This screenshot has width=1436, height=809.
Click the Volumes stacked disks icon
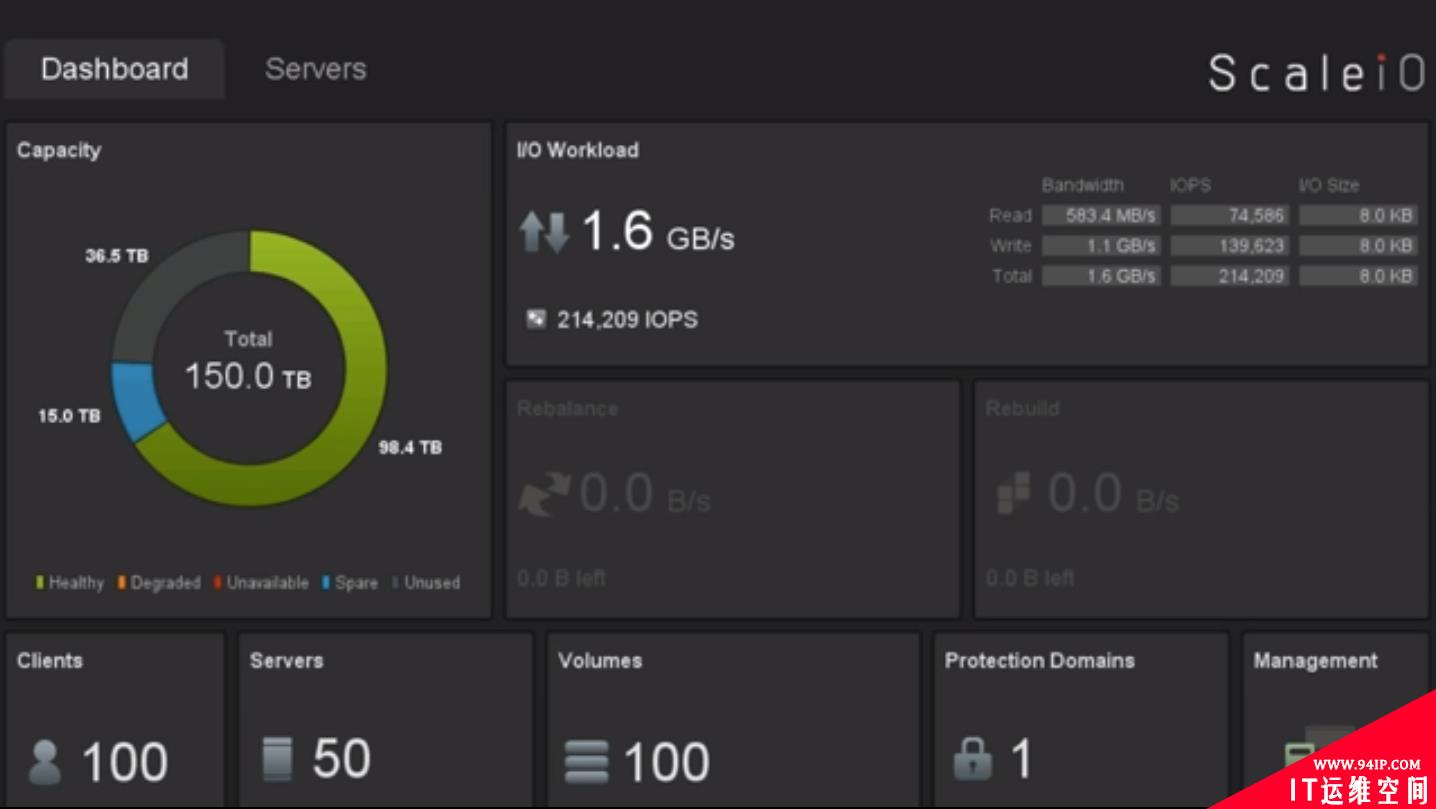(586, 761)
